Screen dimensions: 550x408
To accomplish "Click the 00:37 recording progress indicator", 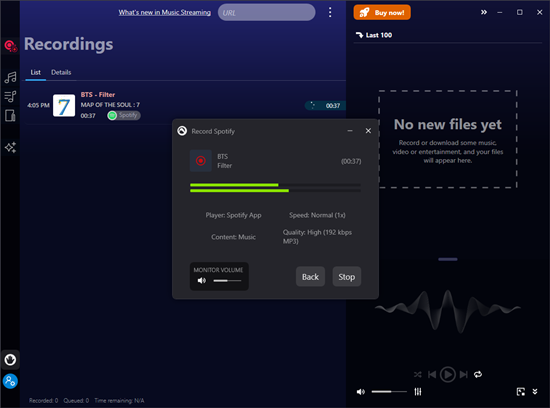I will [325, 106].
